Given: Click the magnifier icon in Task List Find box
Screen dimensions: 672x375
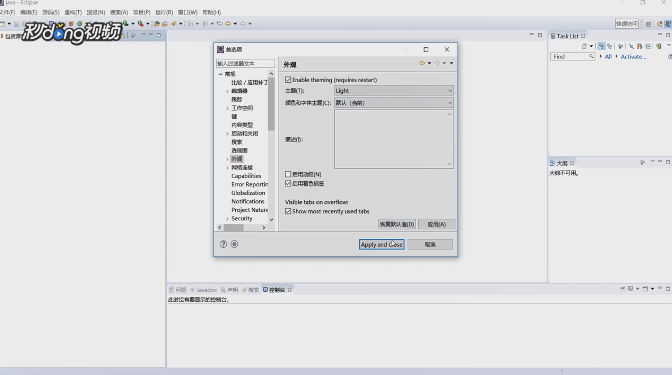Looking at the screenshot, I should click(591, 57).
